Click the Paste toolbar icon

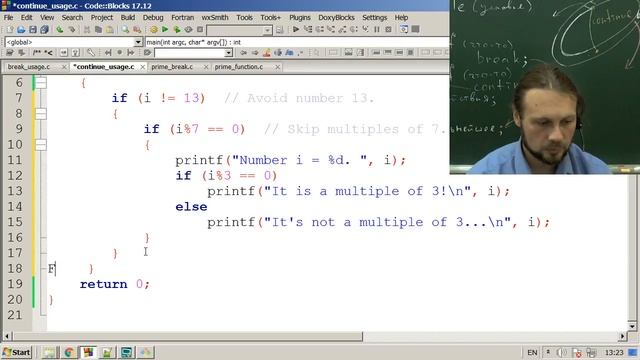pos(110,29)
